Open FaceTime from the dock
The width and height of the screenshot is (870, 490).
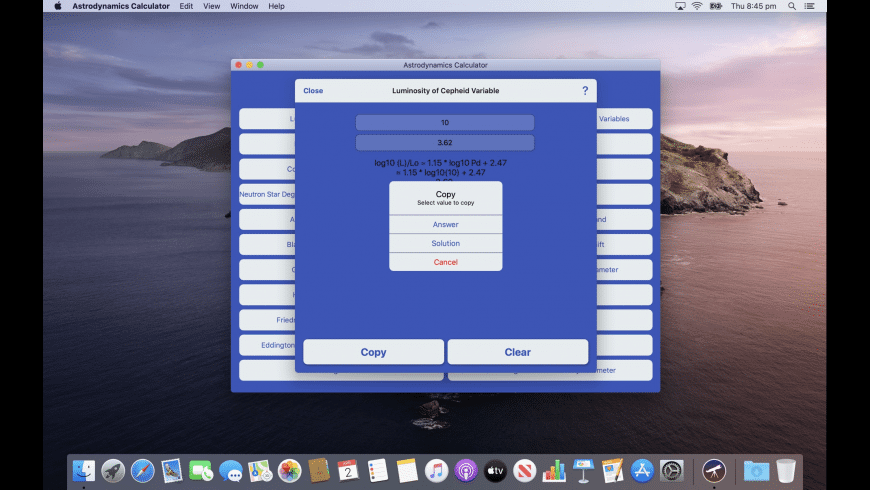pyautogui.click(x=201, y=471)
